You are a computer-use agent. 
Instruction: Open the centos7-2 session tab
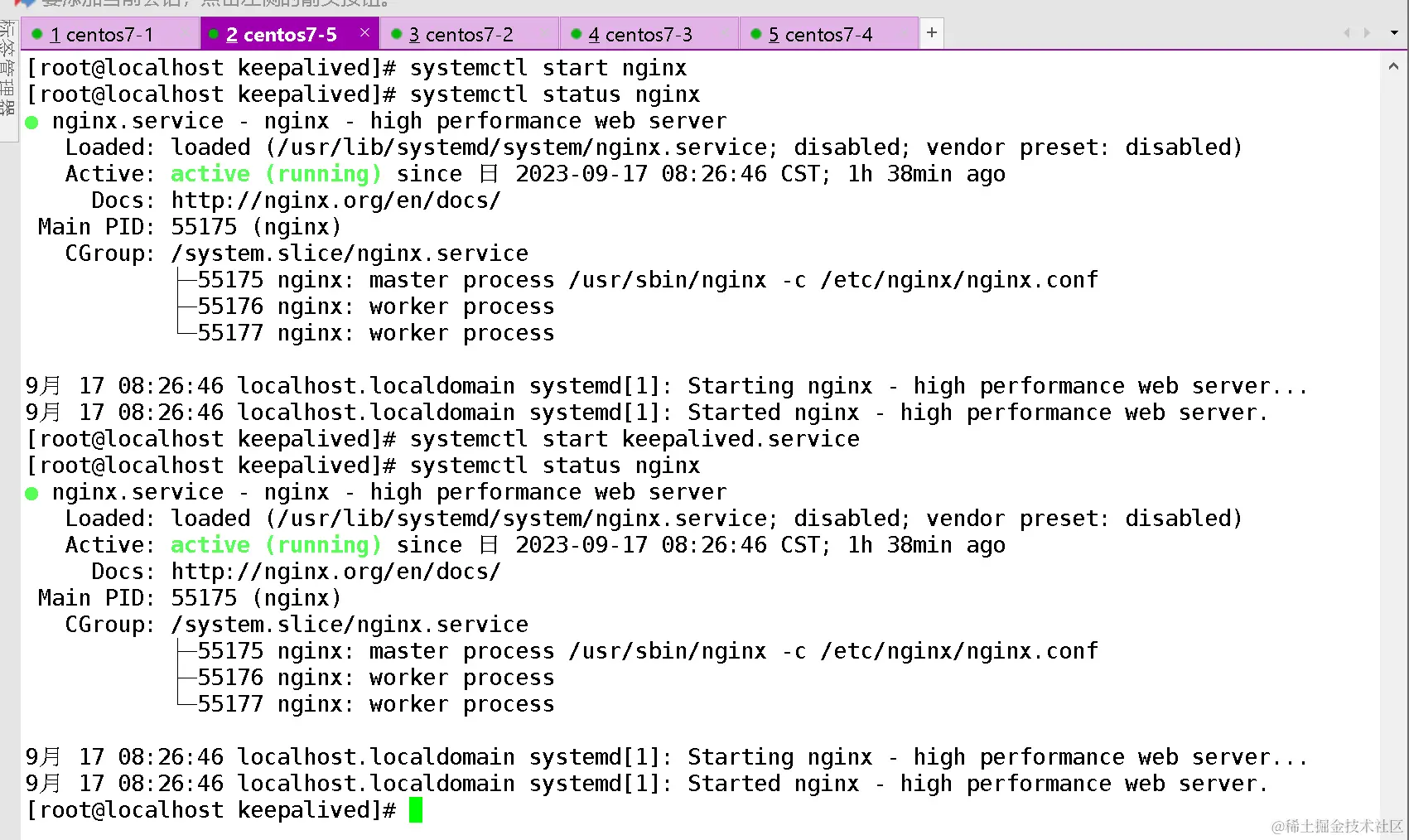pyautogui.click(x=461, y=35)
